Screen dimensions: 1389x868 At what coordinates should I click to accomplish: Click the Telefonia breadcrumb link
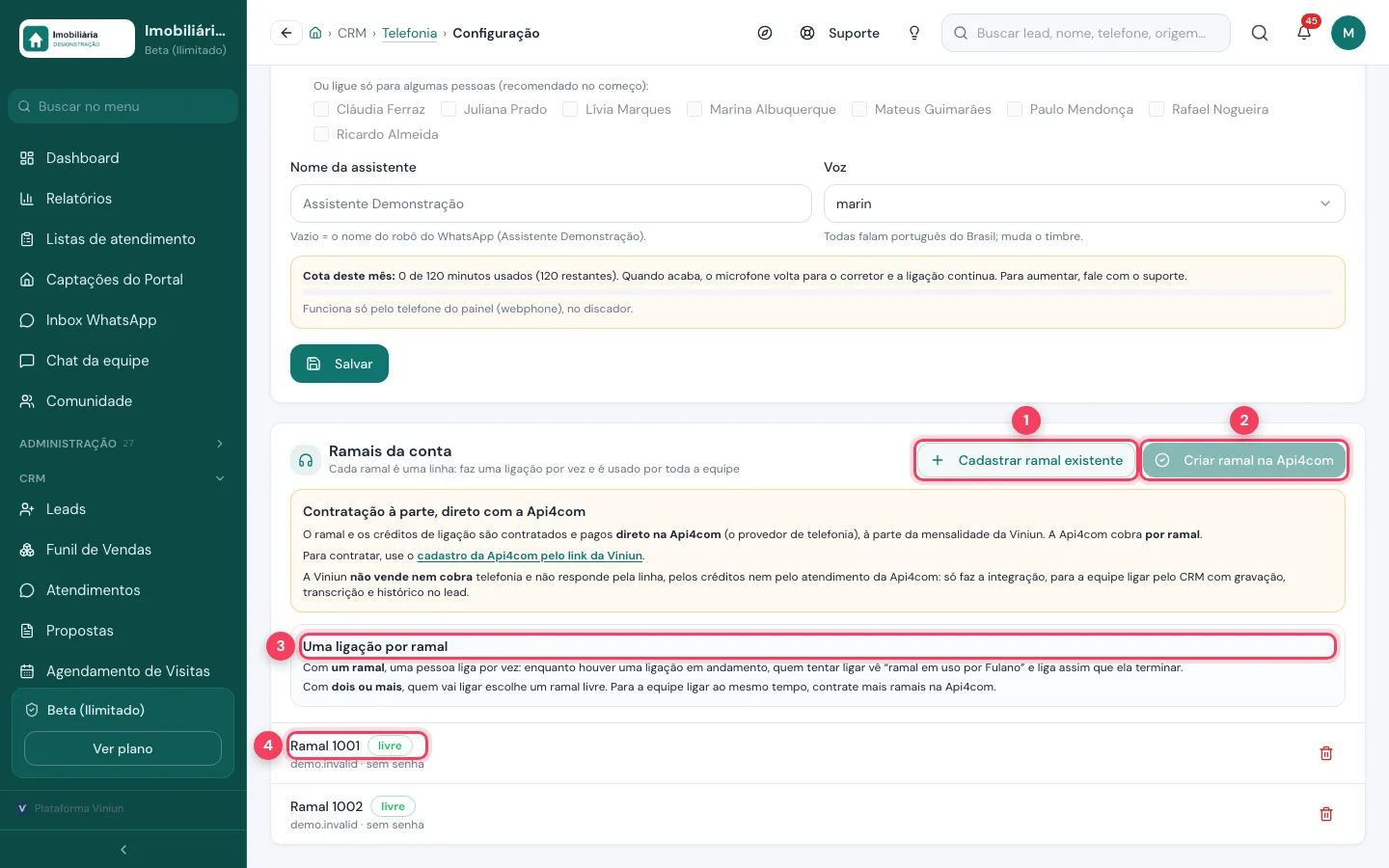(x=409, y=33)
